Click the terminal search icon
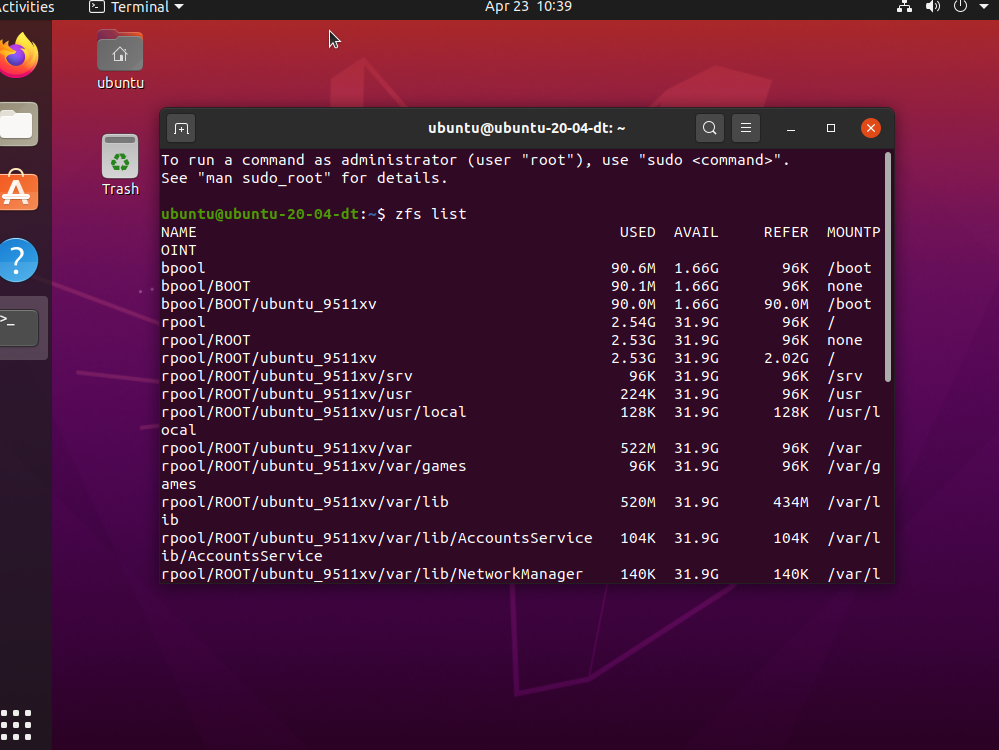The image size is (999, 750). [x=709, y=128]
